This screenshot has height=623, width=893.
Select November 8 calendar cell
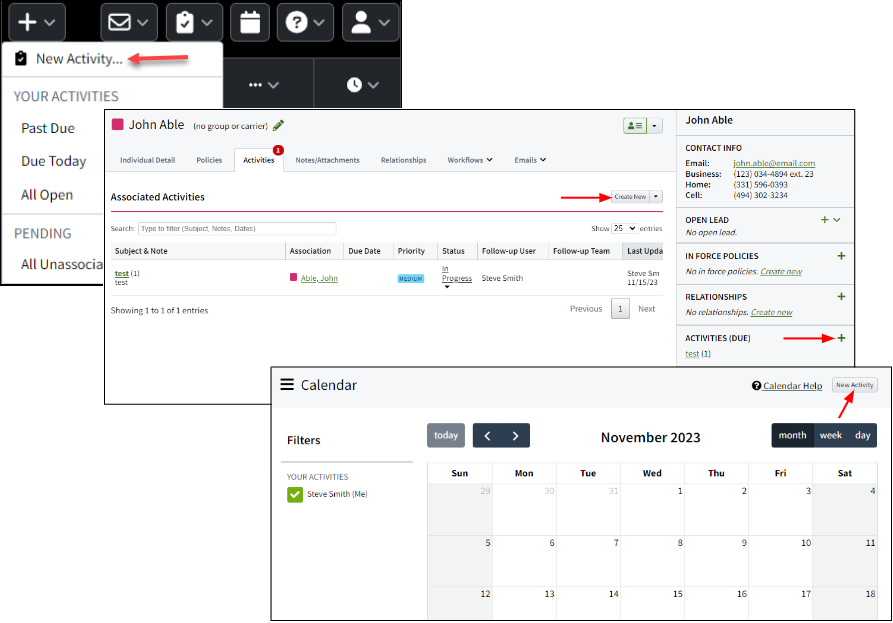[x=652, y=561]
